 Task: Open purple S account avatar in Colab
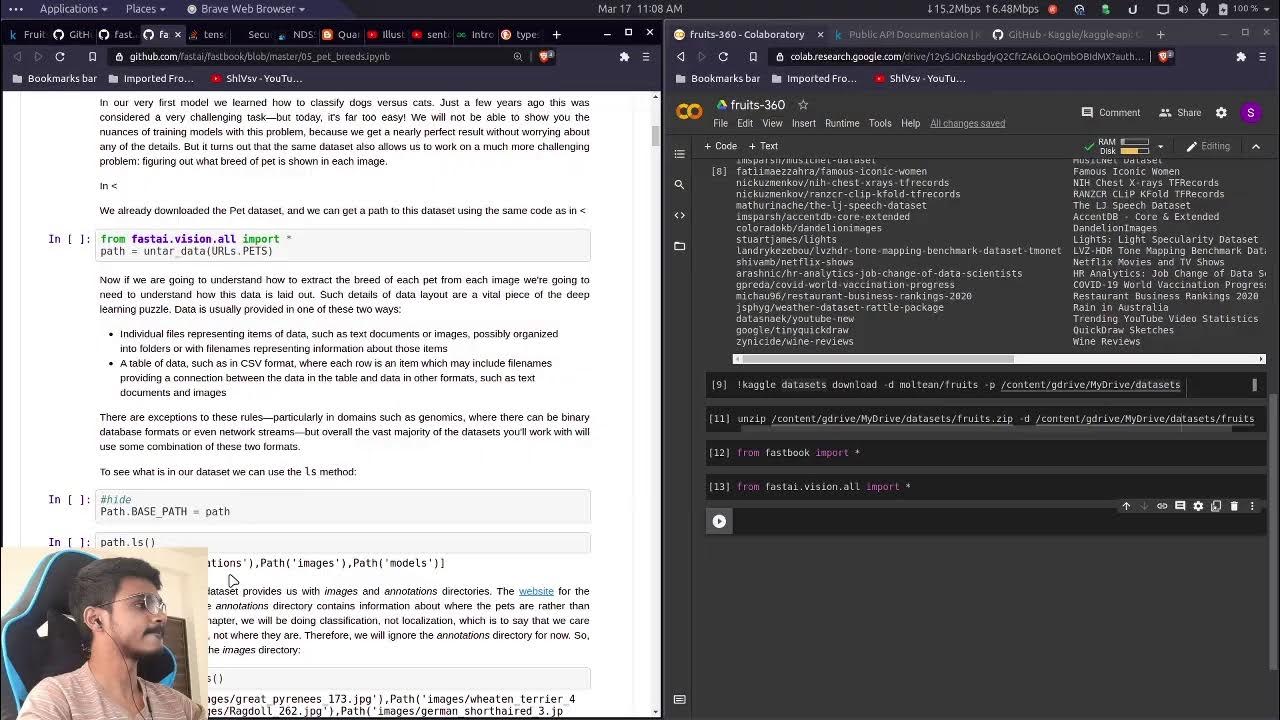point(1251,113)
